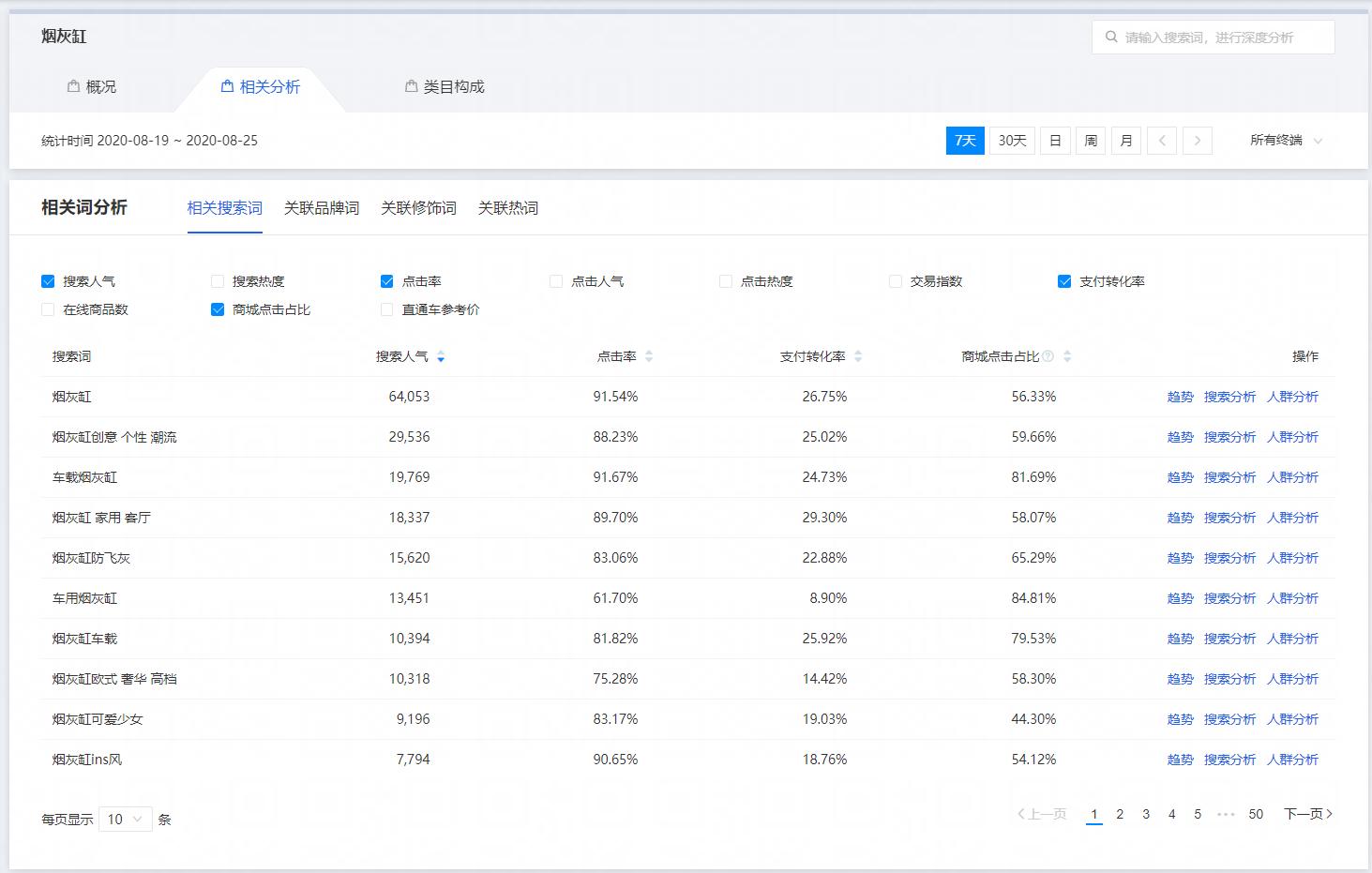The width and height of the screenshot is (1372, 873).
Task: Click the right chevron beside date range buttons
Action: point(1198,140)
